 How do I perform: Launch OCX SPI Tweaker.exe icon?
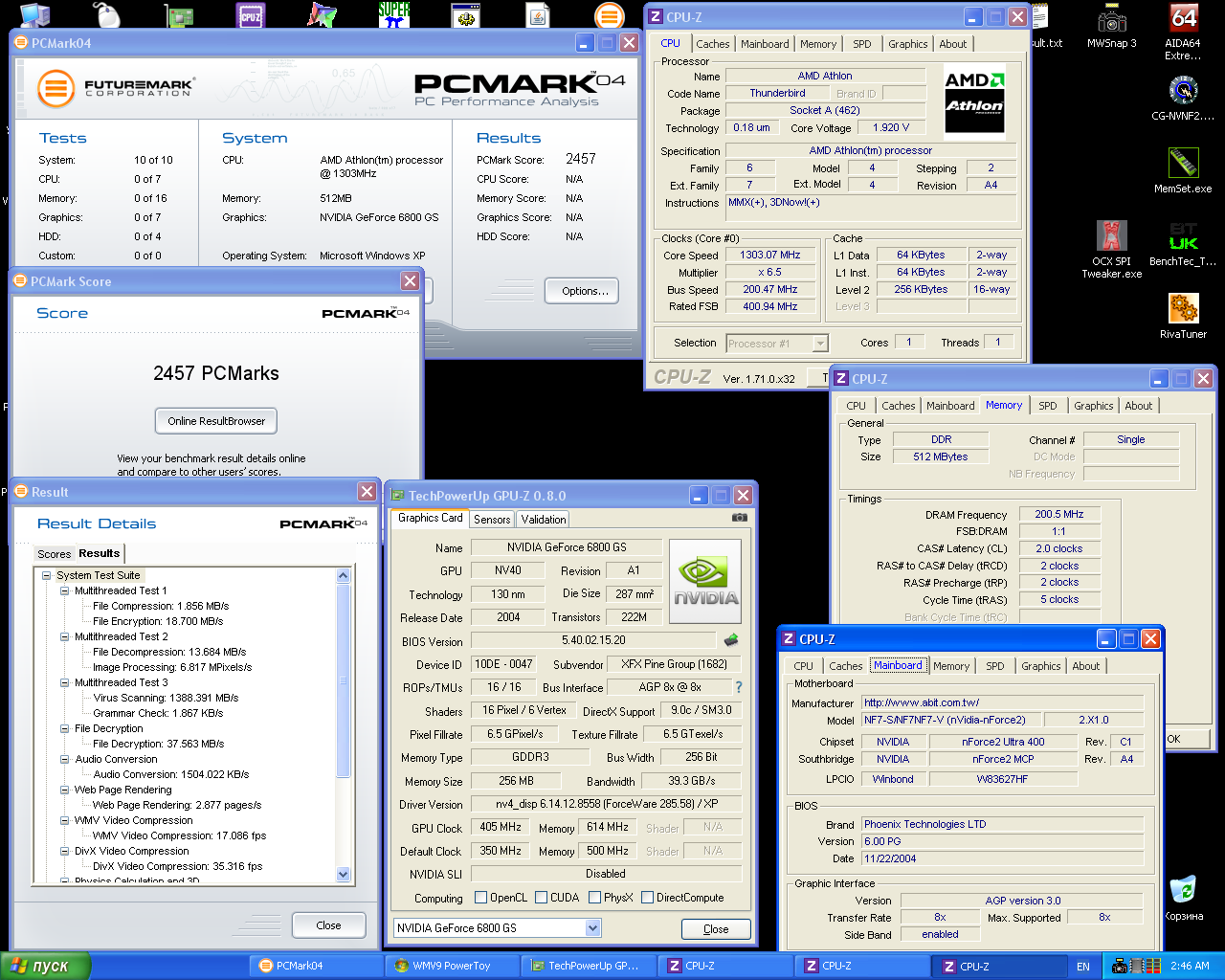point(1112,249)
